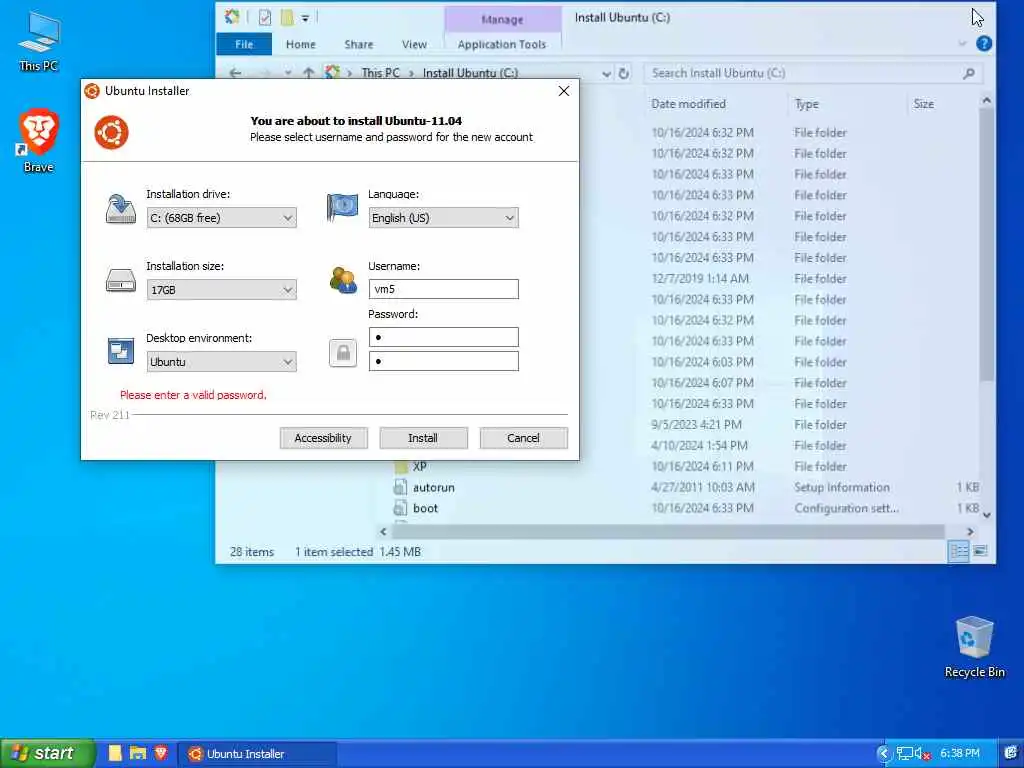The height and width of the screenshot is (768, 1024).
Task: Expand the recent locations arrow in Explorer
Action: pyautogui.click(x=288, y=73)
